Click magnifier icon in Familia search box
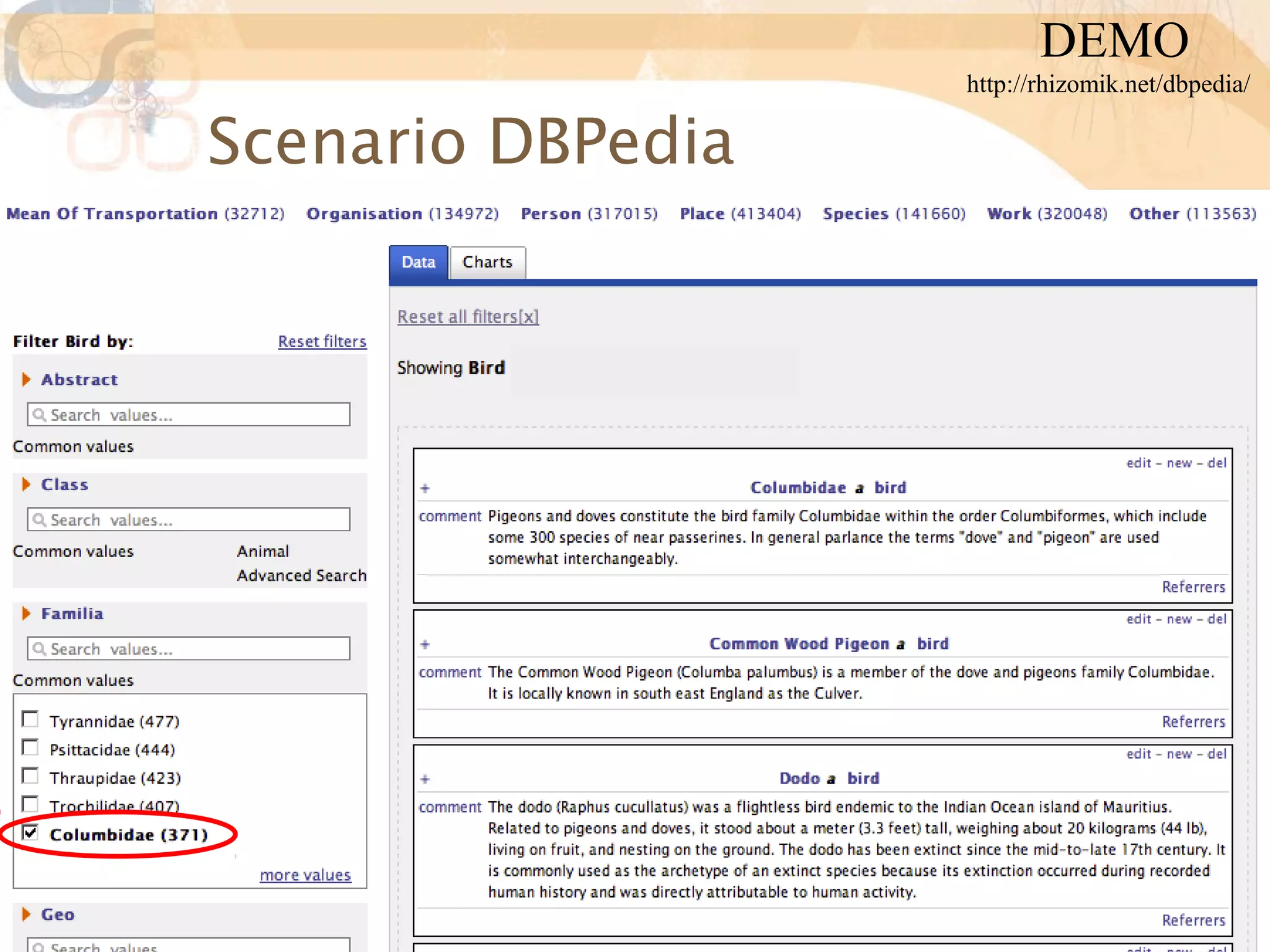Viewport: 1270px width, 952px height. (40, 649)
